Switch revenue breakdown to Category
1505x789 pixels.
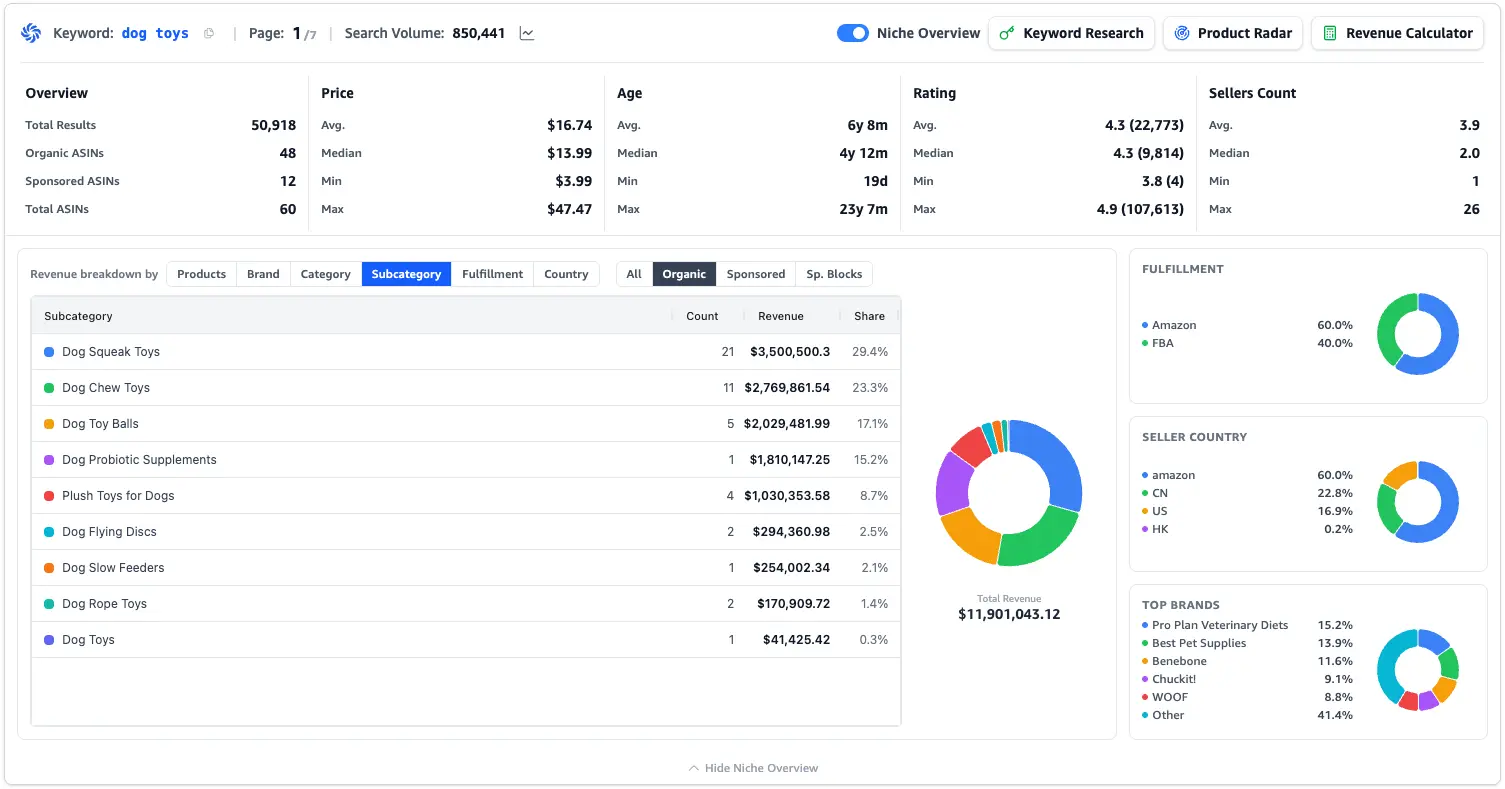[x=326, y=274]
